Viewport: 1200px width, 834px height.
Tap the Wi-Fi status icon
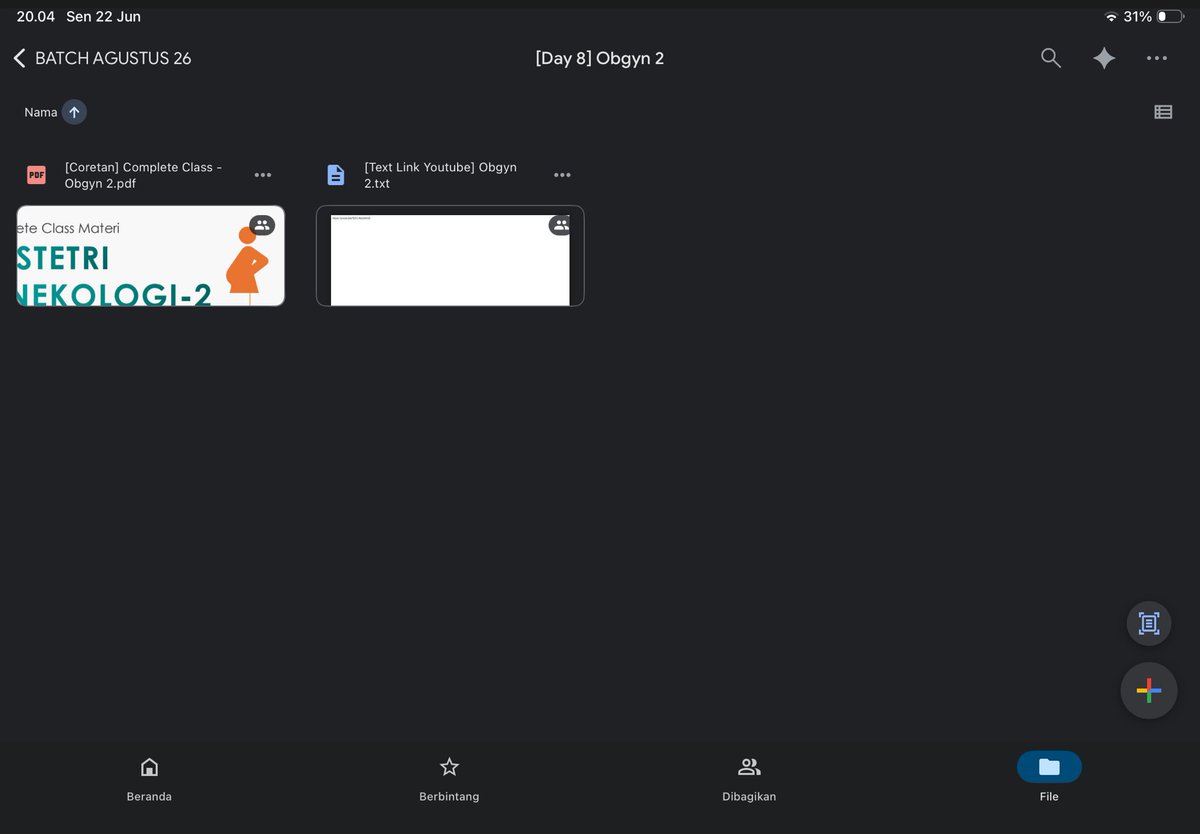coord(1111,17)
